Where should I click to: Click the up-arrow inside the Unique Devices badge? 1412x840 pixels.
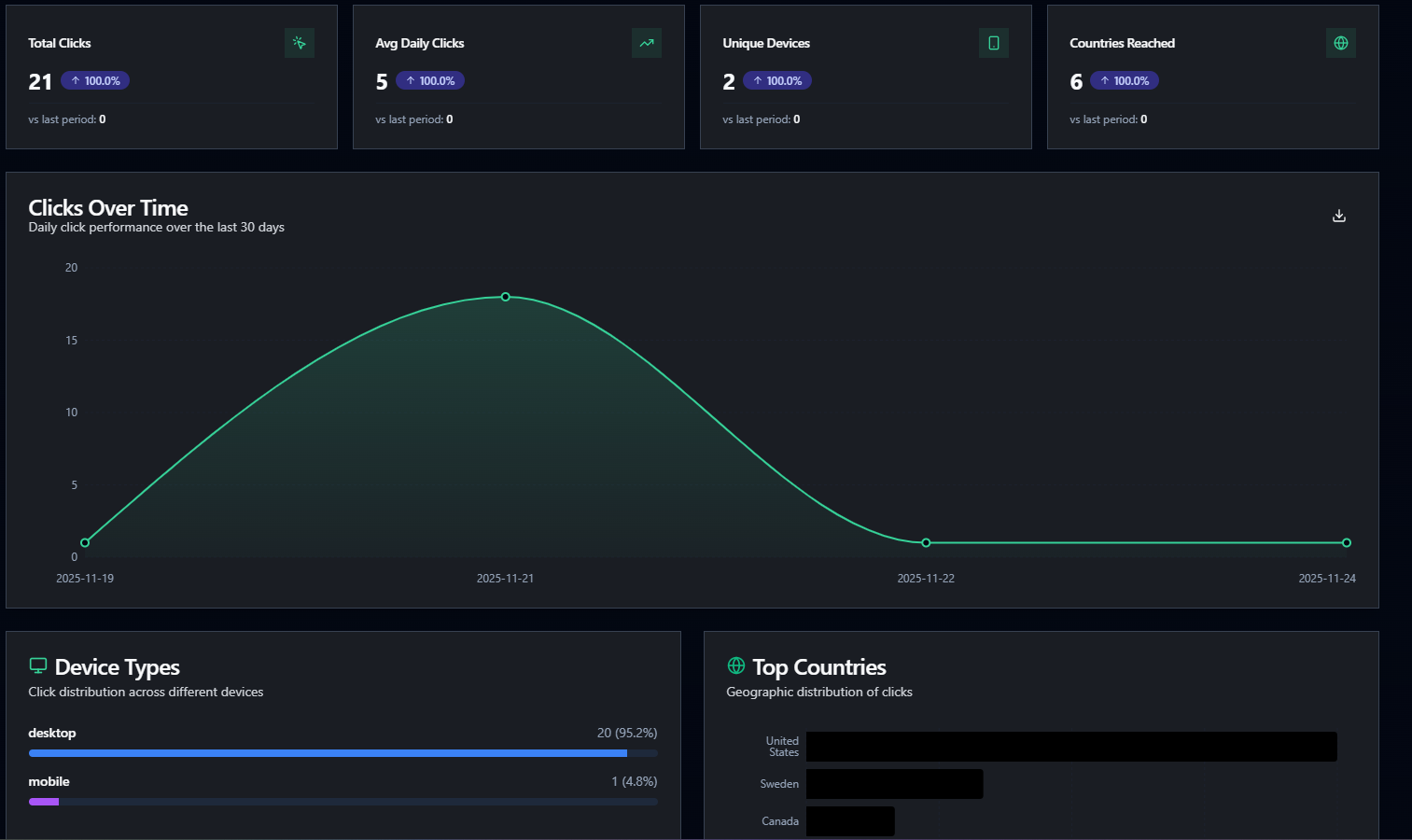(757, 80)
